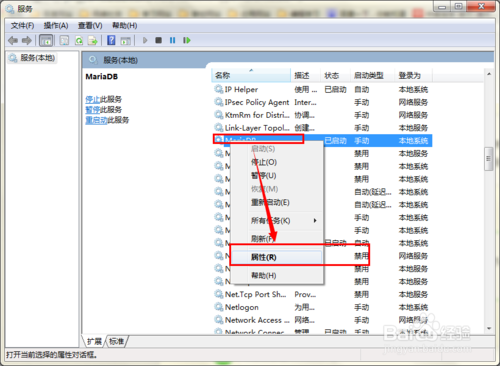Select the Net.Tcp Port Sh... service row
The height and width of the screenshot is (366, 500).
pos(322,294)
